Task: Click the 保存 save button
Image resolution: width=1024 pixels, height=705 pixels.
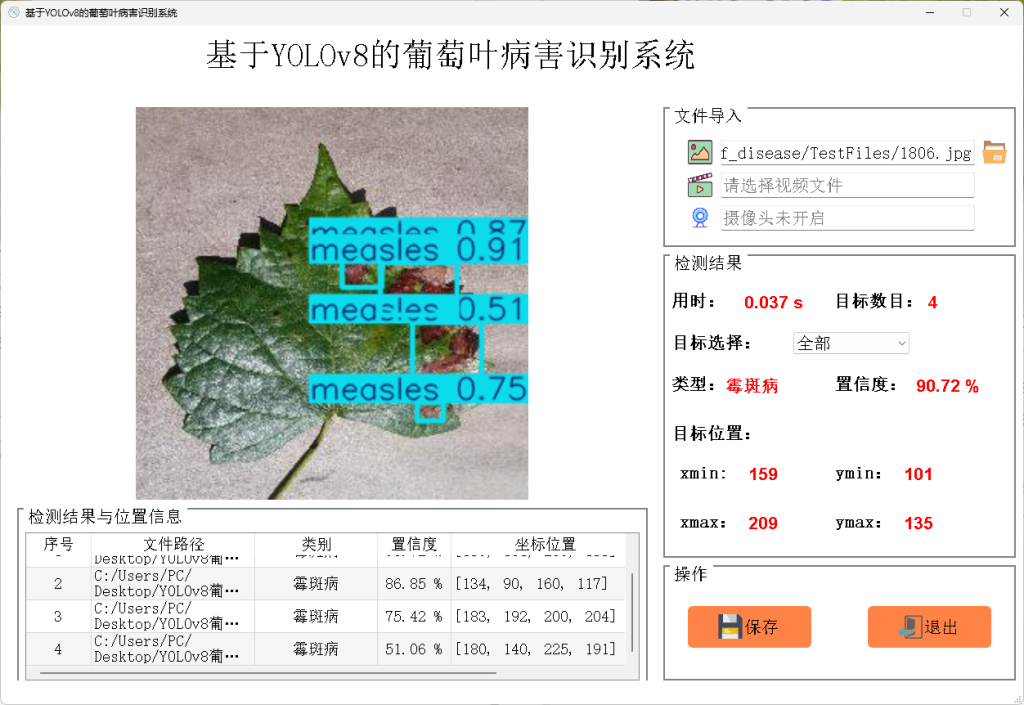Action: pyautogui.click(x=749, y=627)
